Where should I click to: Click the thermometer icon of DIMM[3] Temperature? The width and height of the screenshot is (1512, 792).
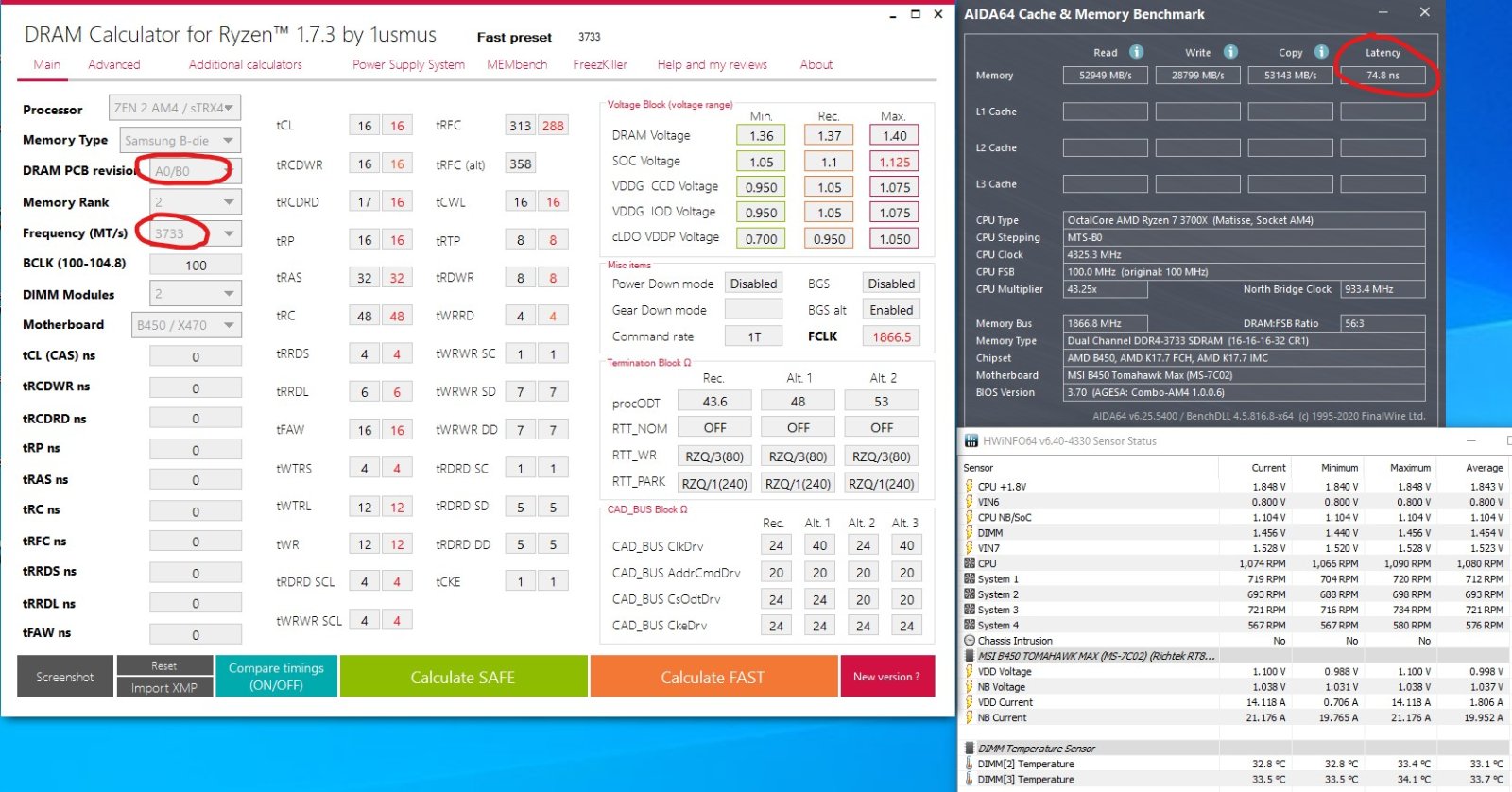(x=969, y=780)
